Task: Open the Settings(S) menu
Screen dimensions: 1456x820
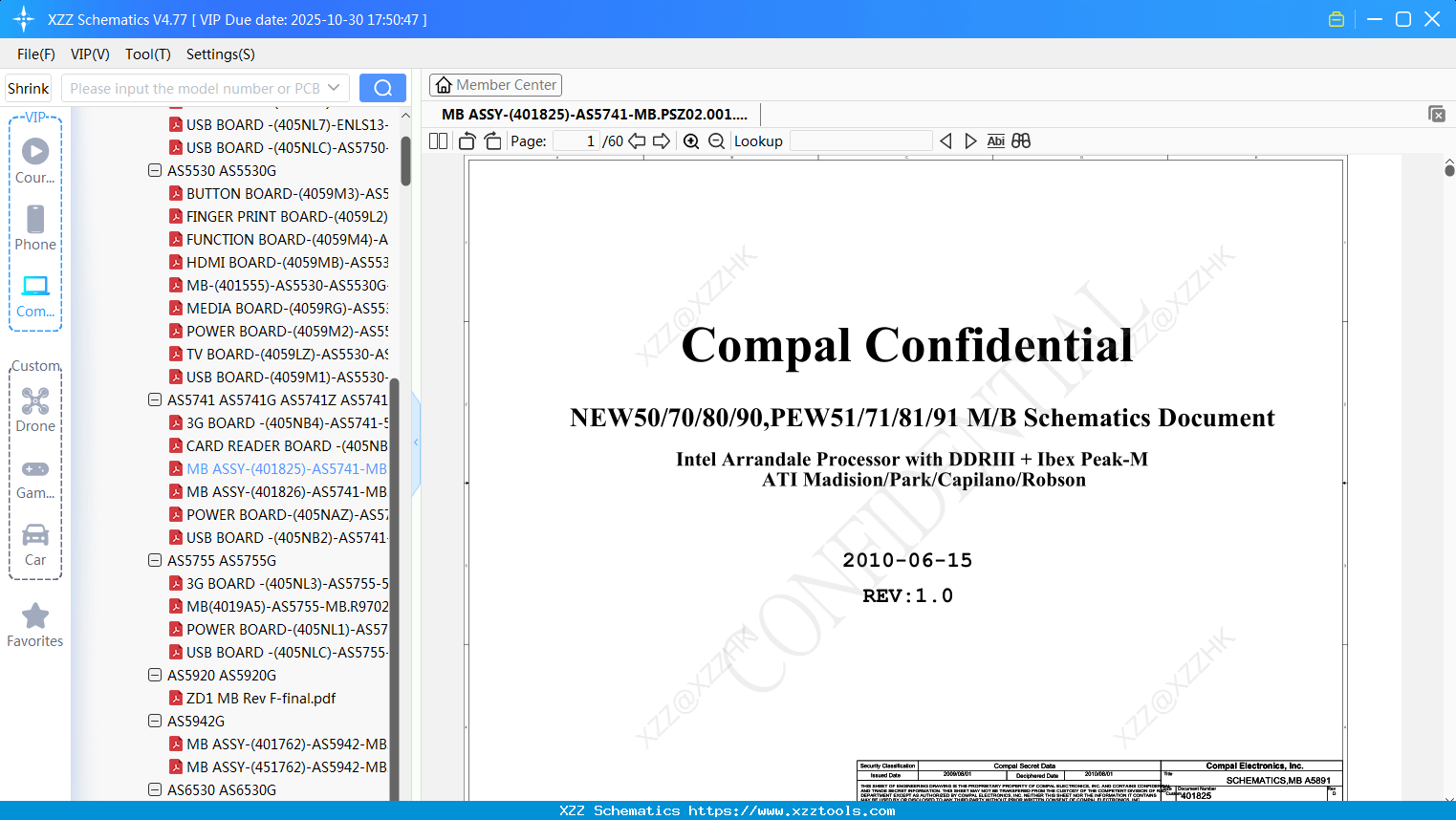Action: [221, 54]
